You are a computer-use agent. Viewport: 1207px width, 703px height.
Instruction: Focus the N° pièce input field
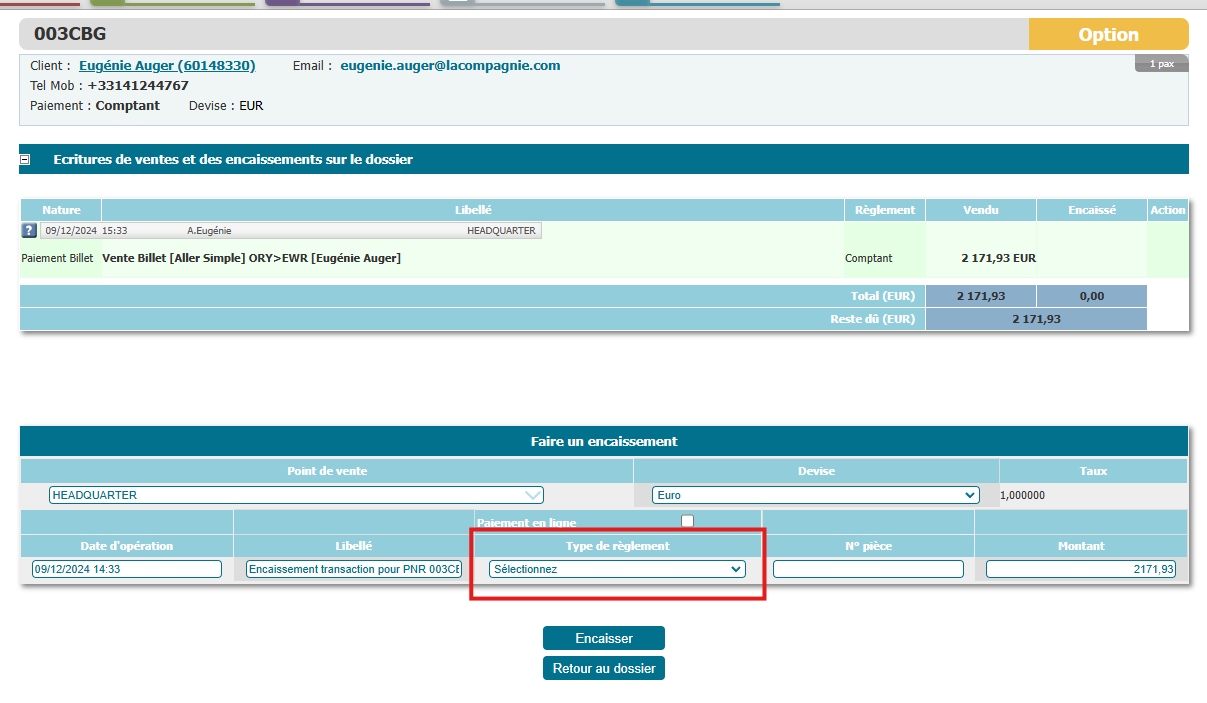pos(867,568)
